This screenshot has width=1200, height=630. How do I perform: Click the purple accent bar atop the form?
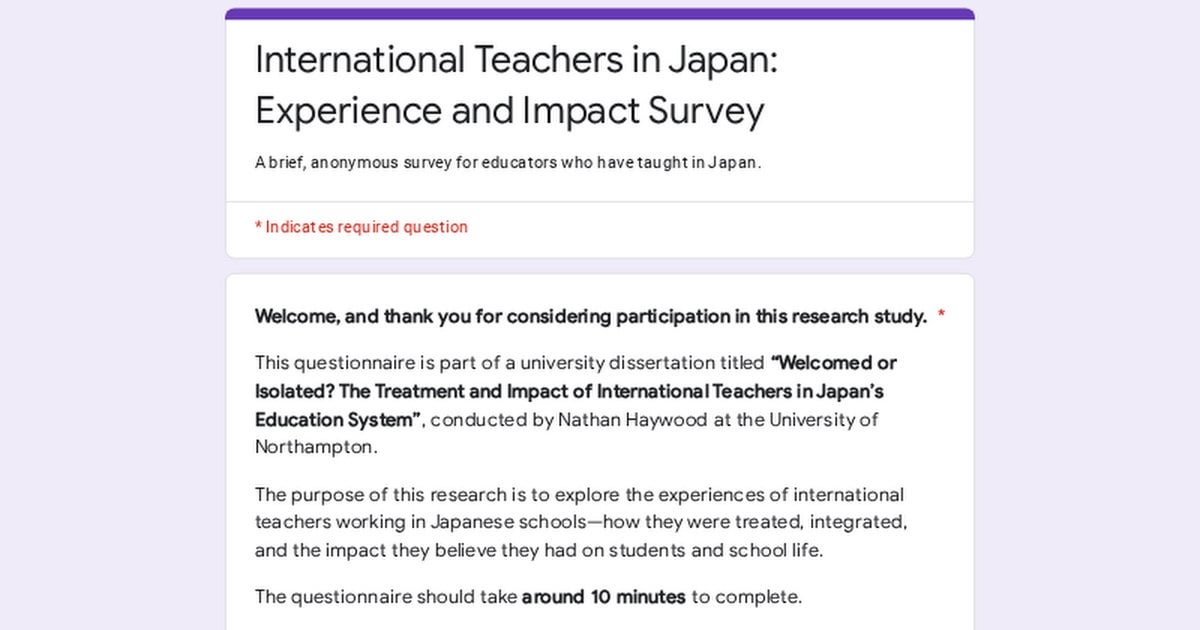coord(600,14)
